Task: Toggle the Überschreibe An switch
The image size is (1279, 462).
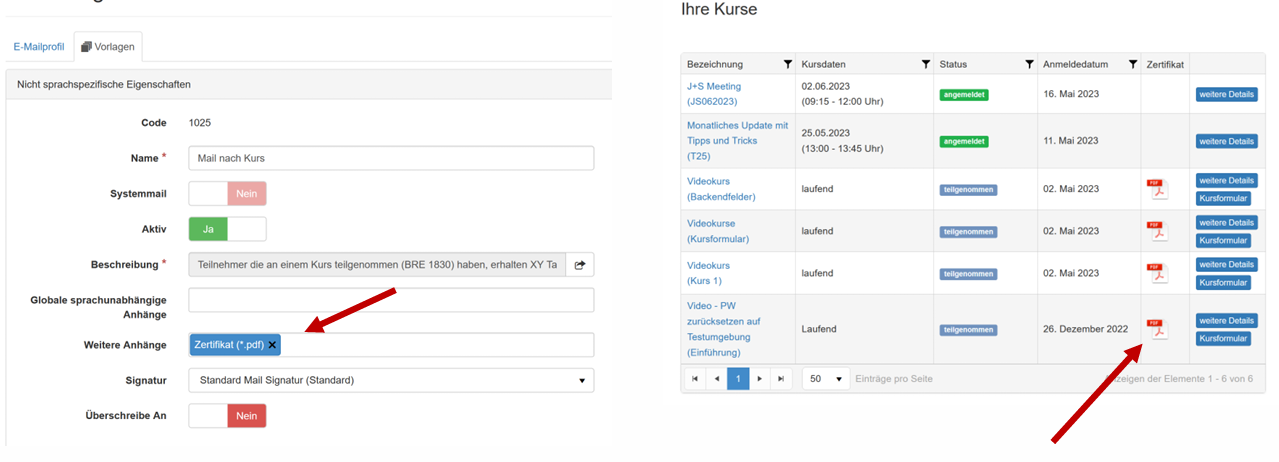Action: [227, 416]
